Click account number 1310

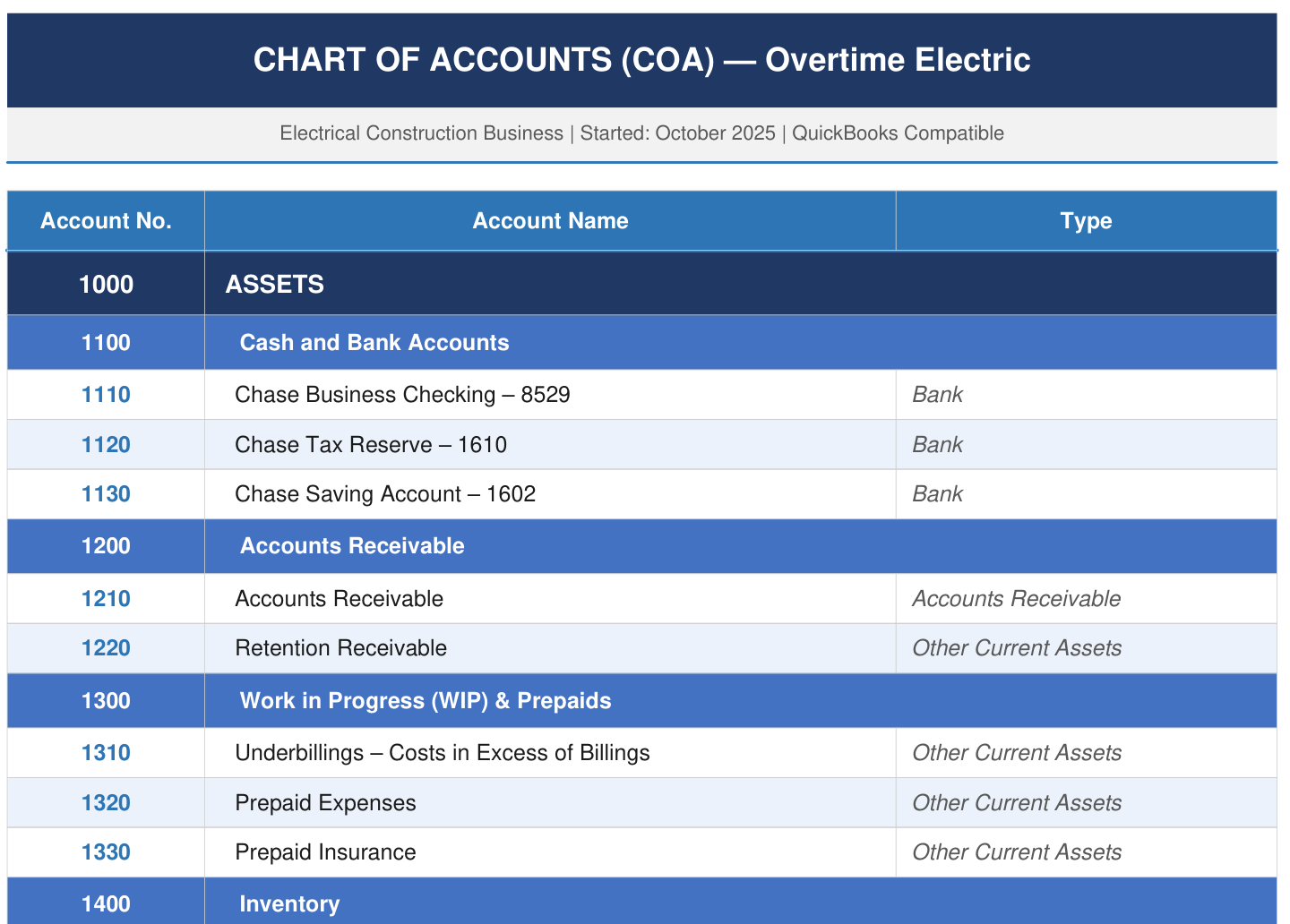(x=106, y=753)
